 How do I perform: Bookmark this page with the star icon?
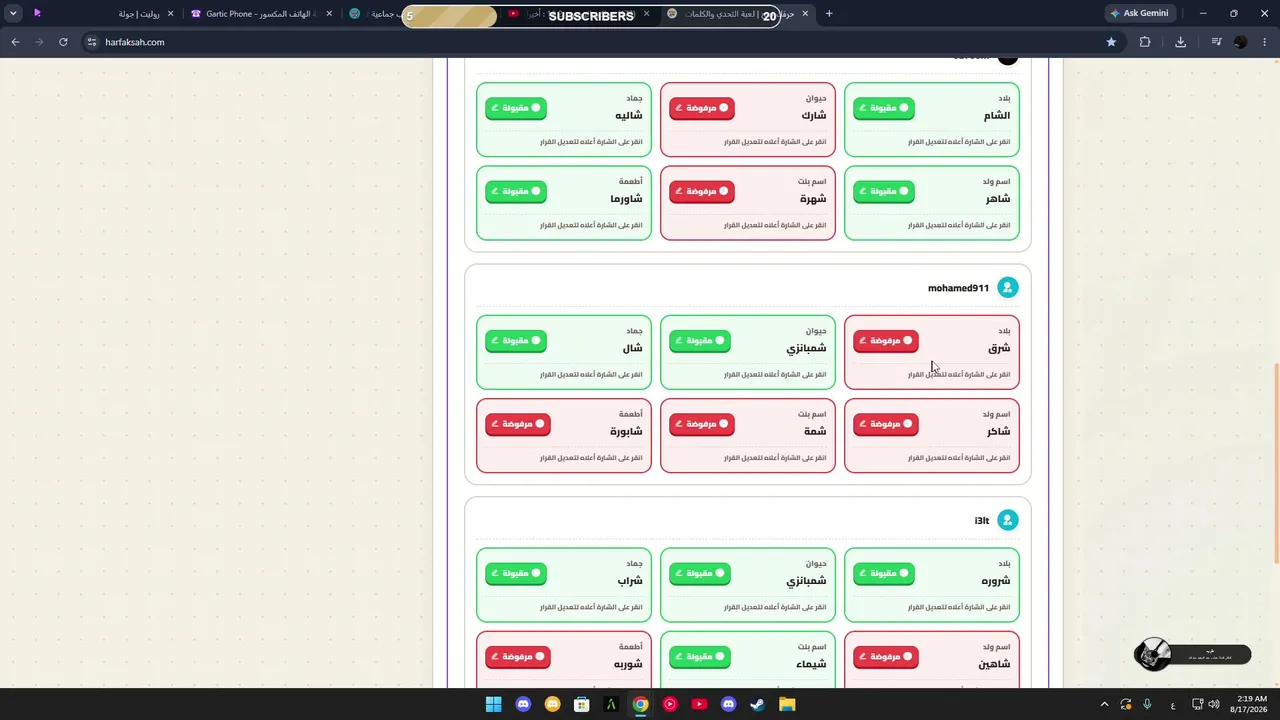1111,42
